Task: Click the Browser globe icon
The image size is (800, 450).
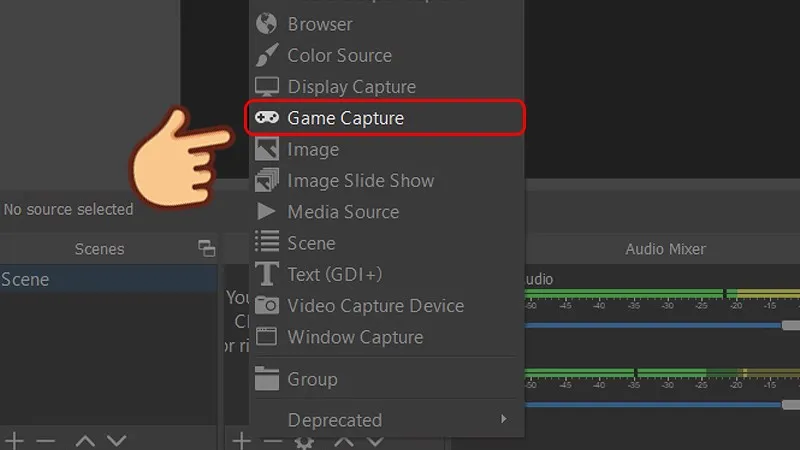Action: click(266, 24)
